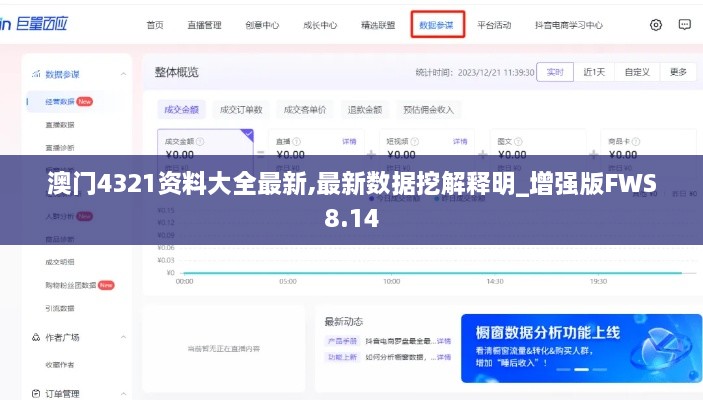Click the 功能上新 tag in 最新动态

point(342,357)
